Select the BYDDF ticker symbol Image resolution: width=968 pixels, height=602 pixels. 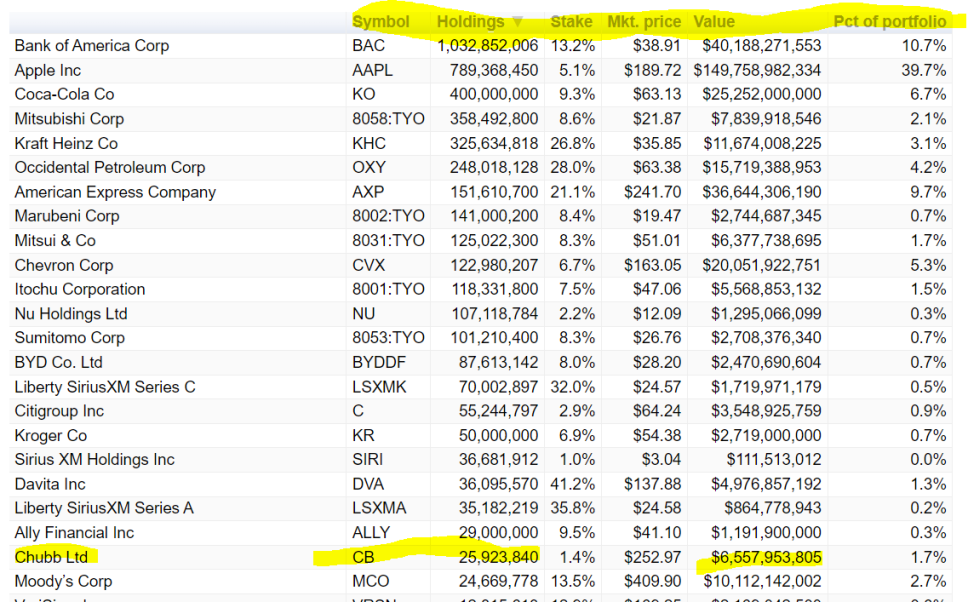click(x=378, y=362)
